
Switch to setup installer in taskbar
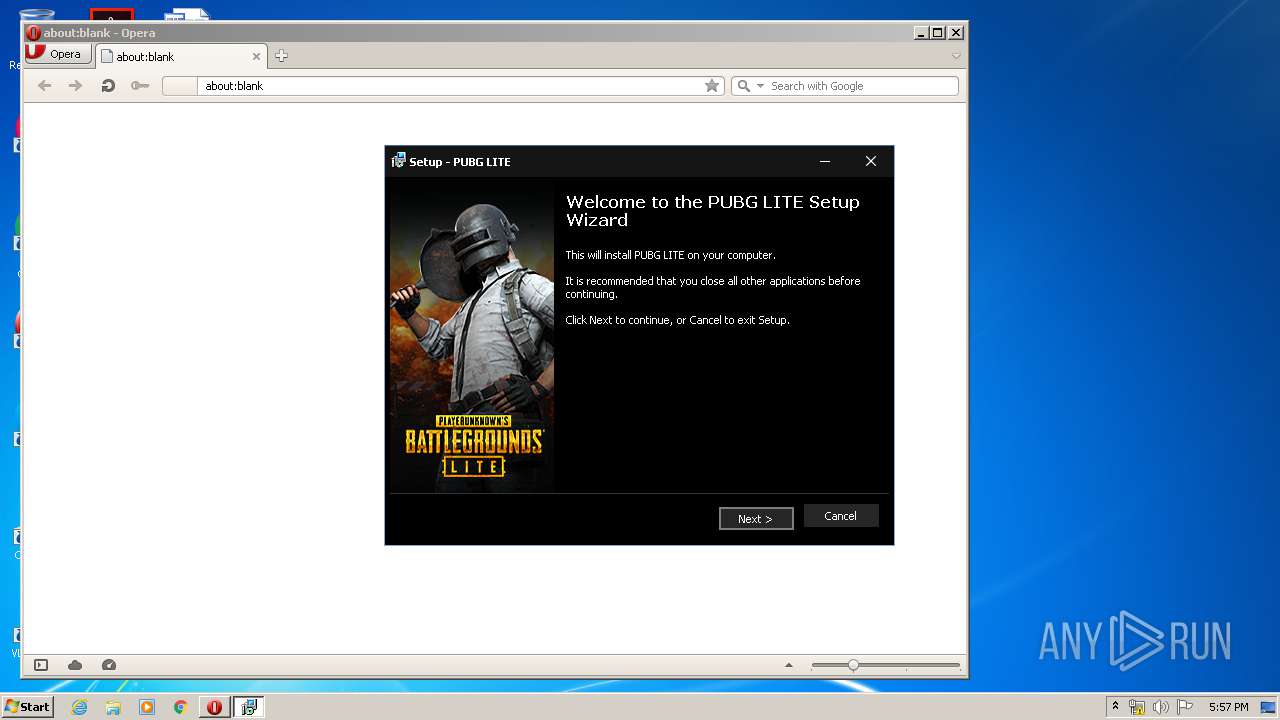pyautogui.click(x=249, y=707)
